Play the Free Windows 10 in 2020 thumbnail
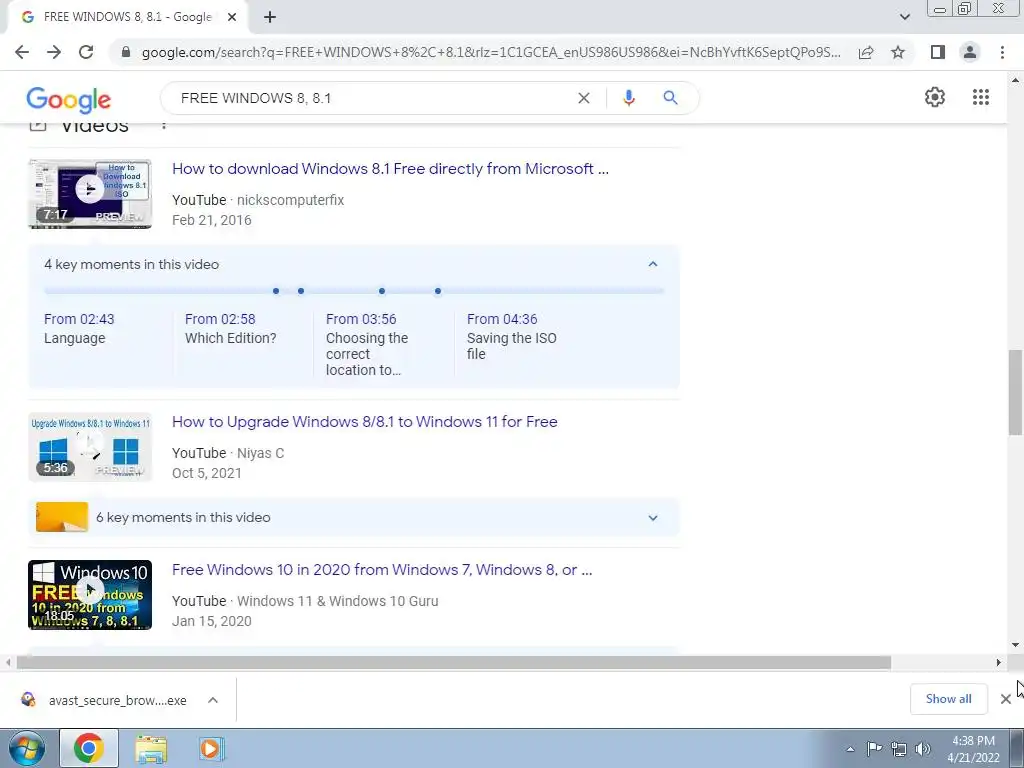Screen dimensions: 1024x768 pos(89,595)
